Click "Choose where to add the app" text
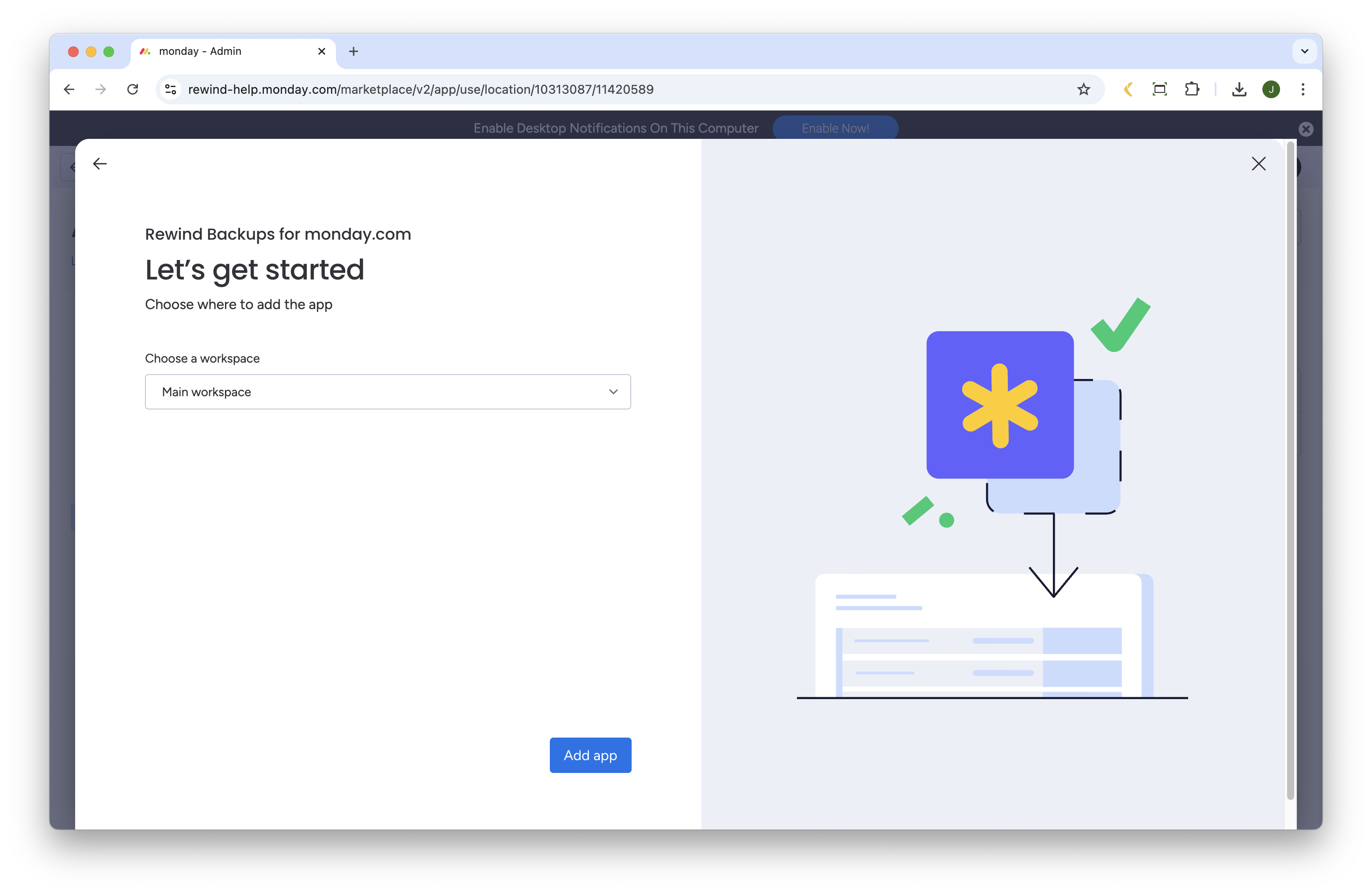 pyautogui.click(x=239, y=305)
